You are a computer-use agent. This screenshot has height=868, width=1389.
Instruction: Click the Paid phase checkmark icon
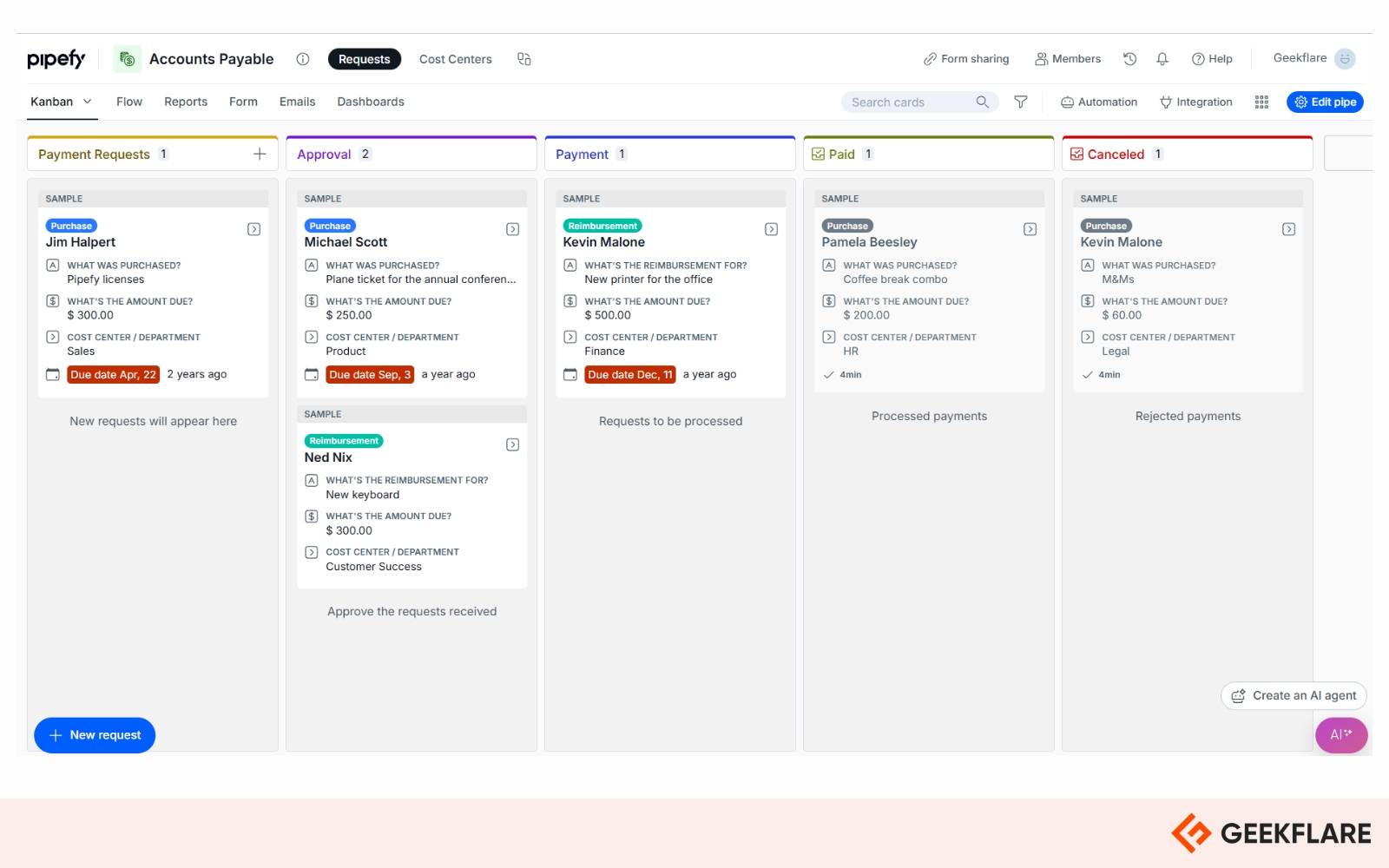pos(818,154)
